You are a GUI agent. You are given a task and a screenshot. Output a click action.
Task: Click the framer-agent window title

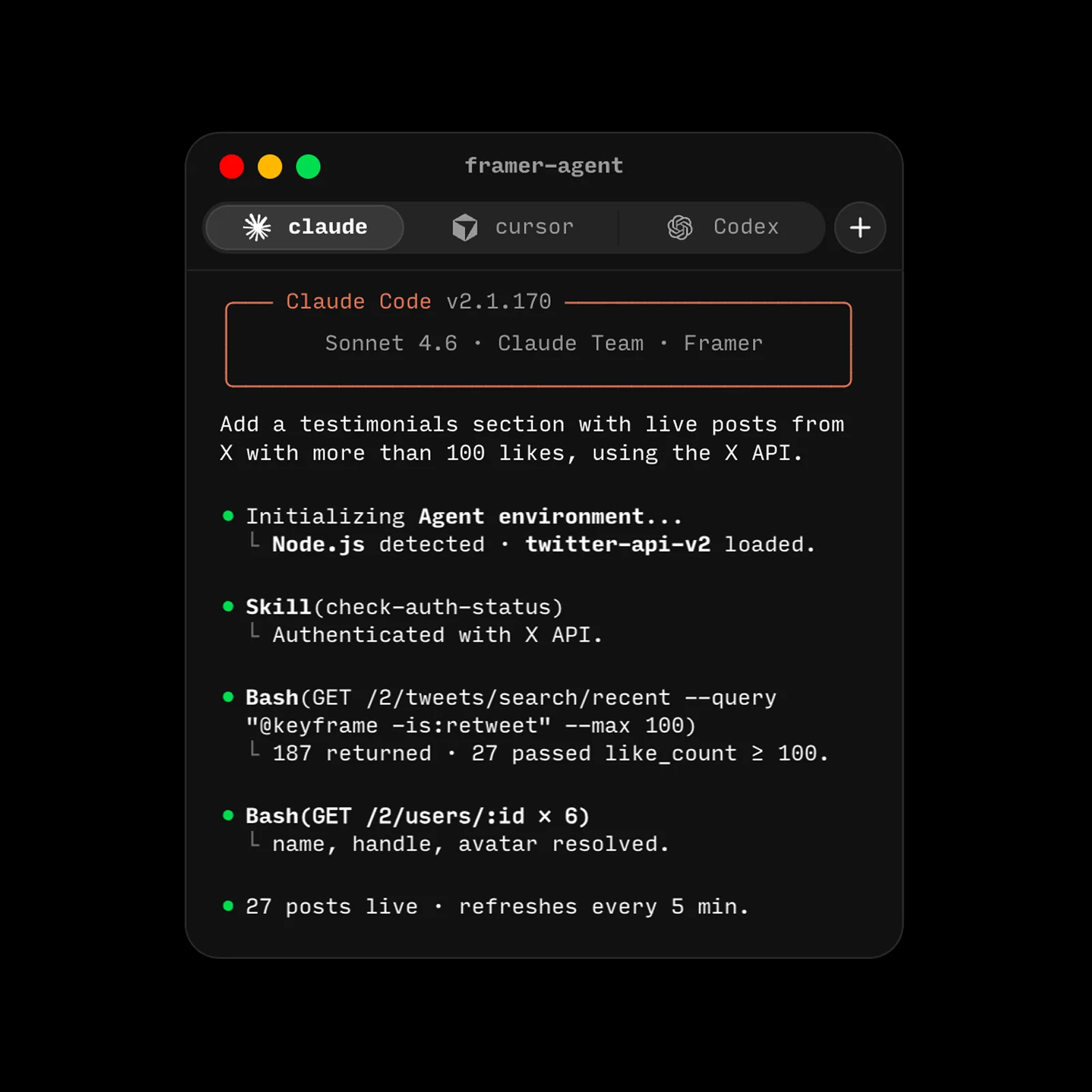tap(544, 166)
